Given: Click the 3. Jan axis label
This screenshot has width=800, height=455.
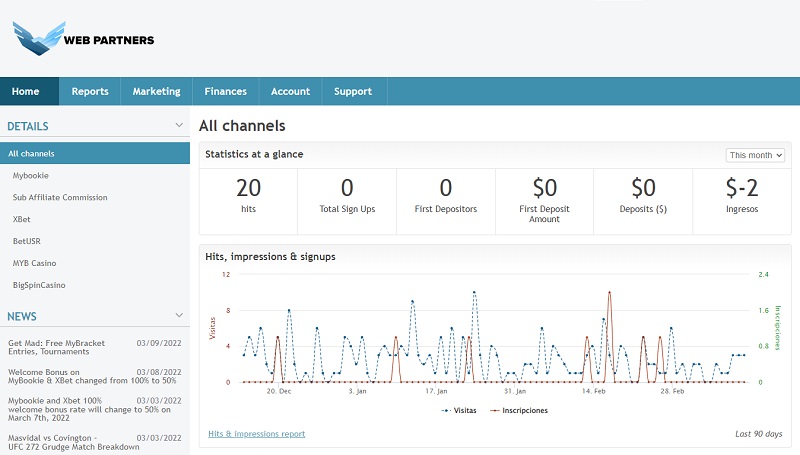Looking at the screenshot, I should tap(358, 391).
